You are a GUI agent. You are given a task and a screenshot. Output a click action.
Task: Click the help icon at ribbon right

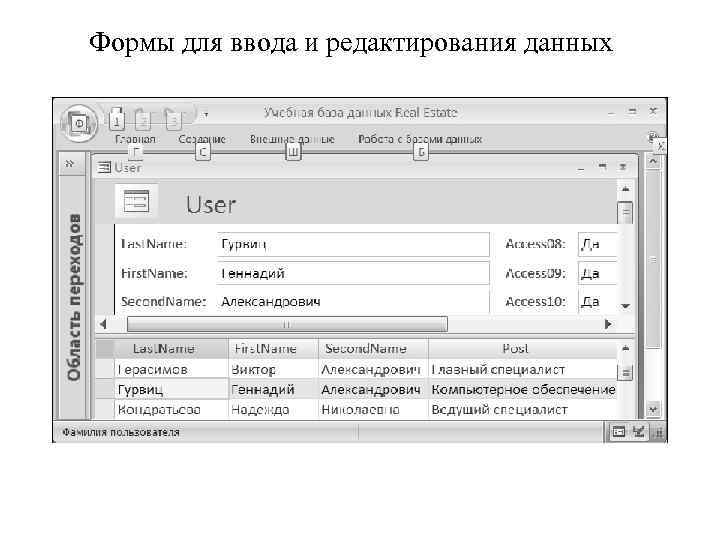coord(652,137)
